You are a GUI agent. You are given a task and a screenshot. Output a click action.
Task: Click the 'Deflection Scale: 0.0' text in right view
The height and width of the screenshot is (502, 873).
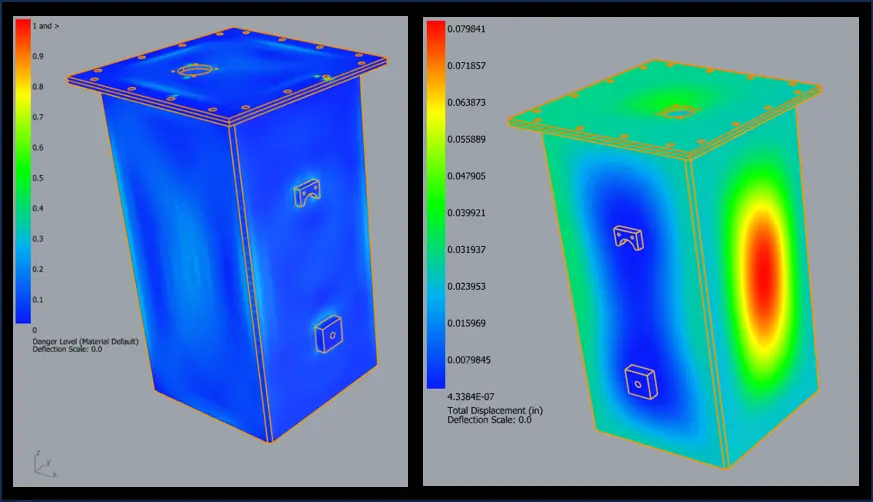click(x=489, y=420)
